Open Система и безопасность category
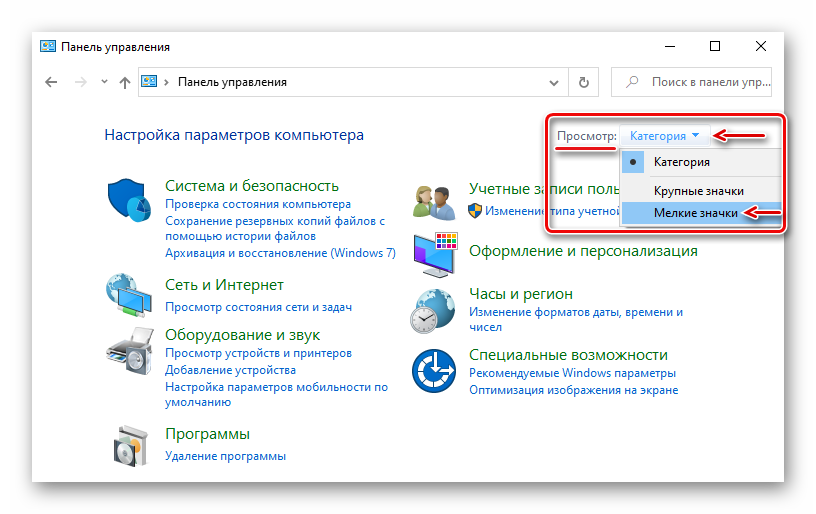 pos(251,186)
